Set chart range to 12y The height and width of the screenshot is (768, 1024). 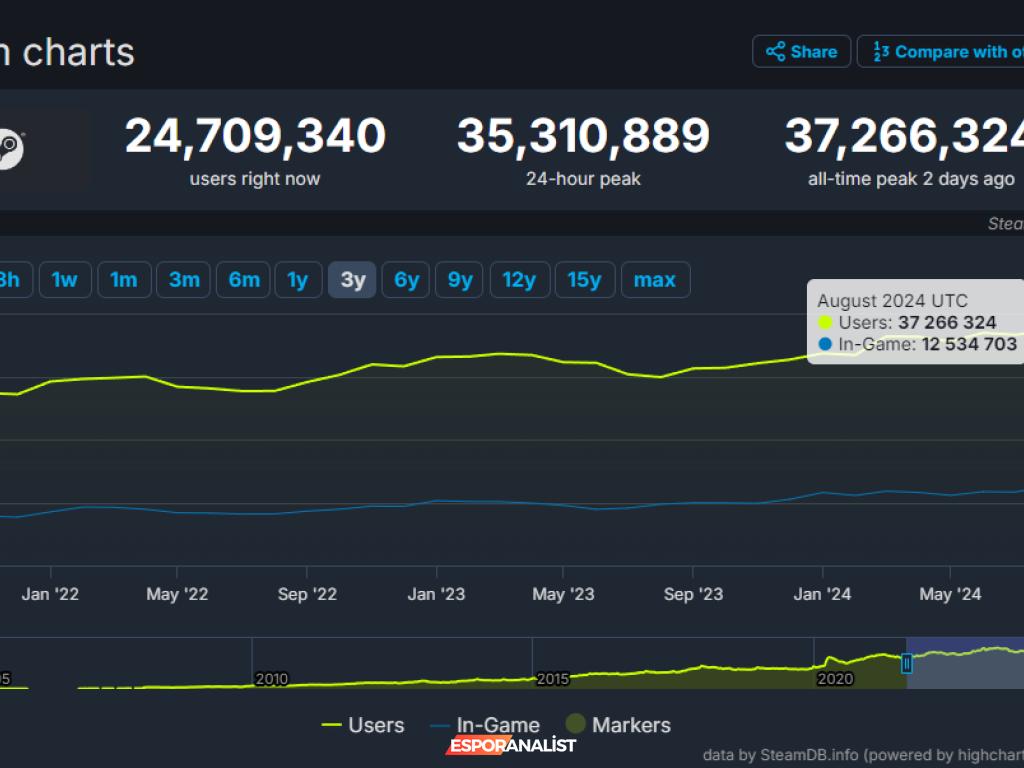tap(519, 280)
